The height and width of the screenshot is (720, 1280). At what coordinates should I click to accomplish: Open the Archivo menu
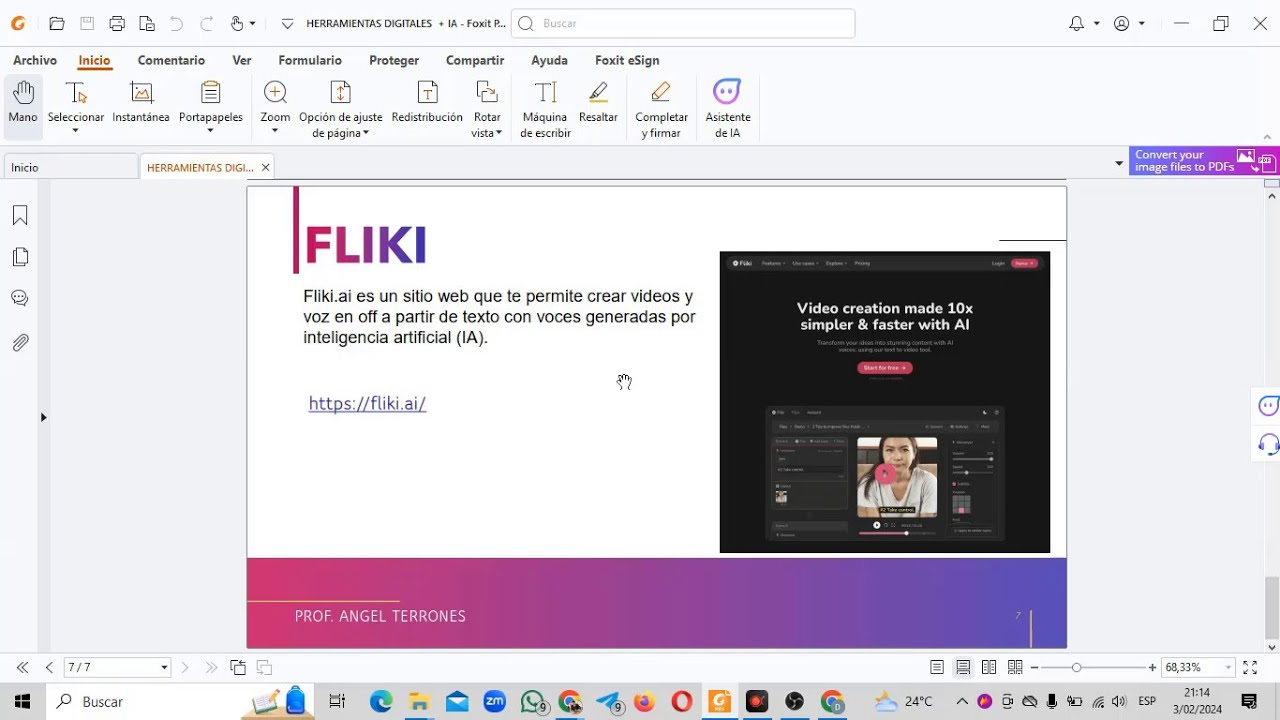[35, 60]
